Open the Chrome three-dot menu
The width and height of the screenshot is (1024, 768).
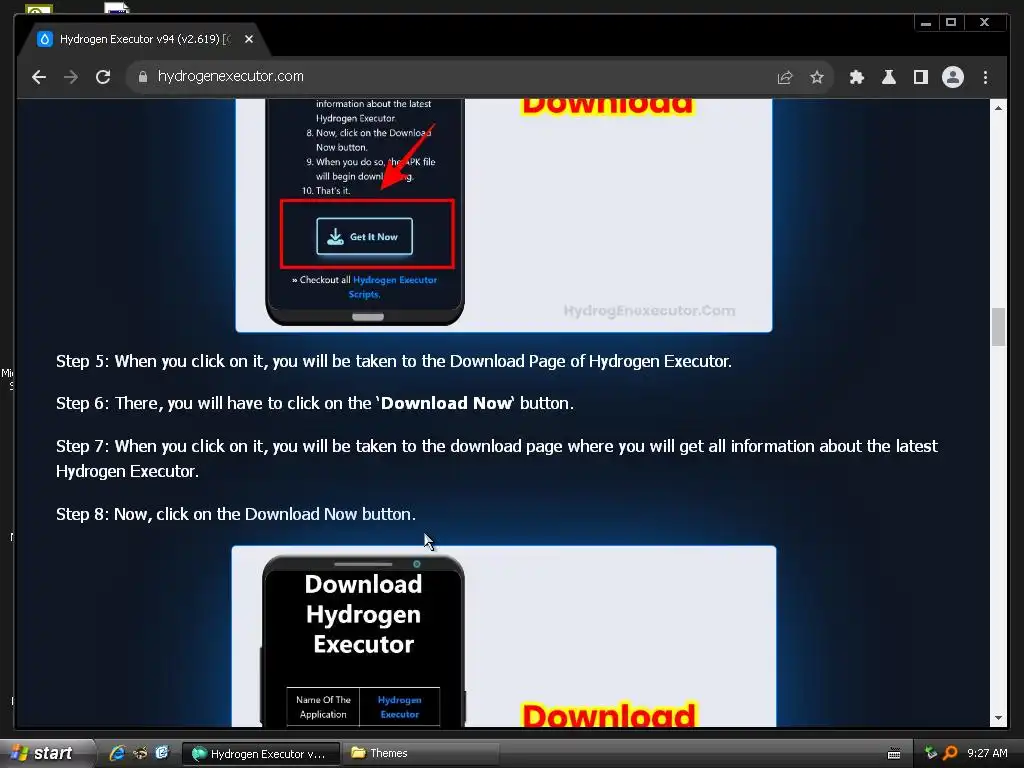(x=985, y=77)
